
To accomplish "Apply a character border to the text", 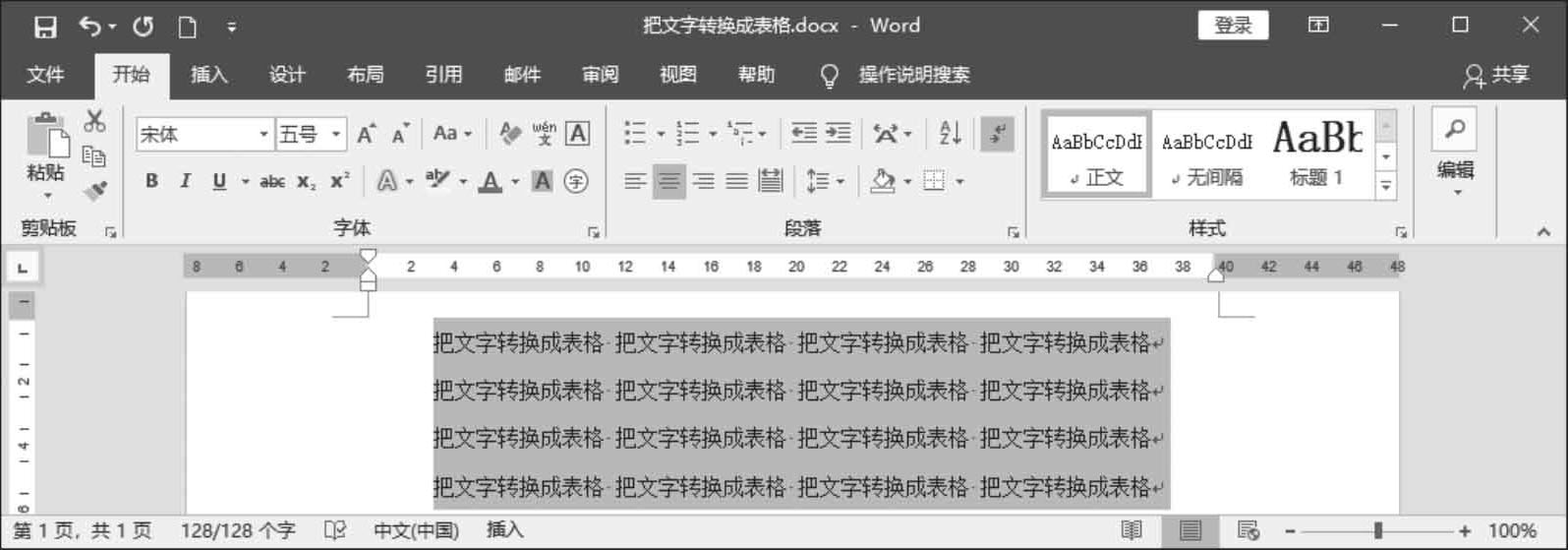I will tap(578, 133).
